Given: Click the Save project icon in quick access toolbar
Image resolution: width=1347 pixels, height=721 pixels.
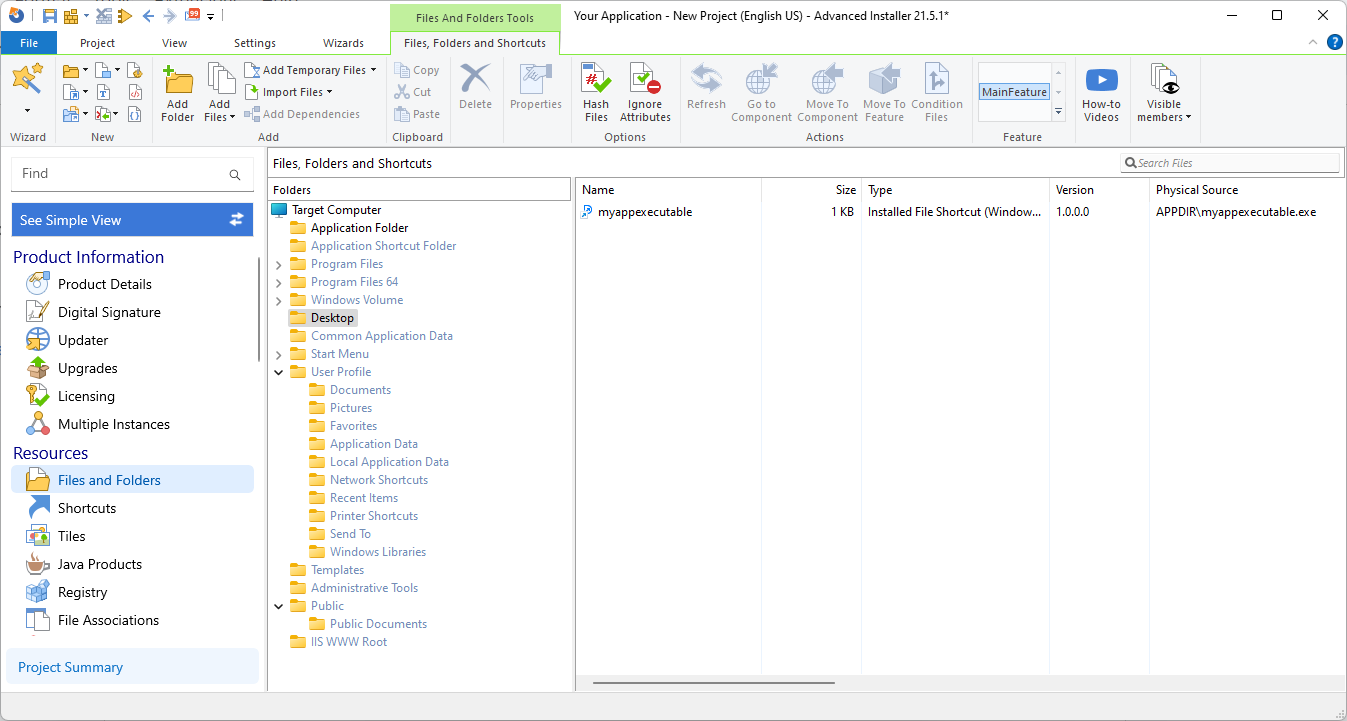Looking at the screenshot, I should click(x=49, y=15).
